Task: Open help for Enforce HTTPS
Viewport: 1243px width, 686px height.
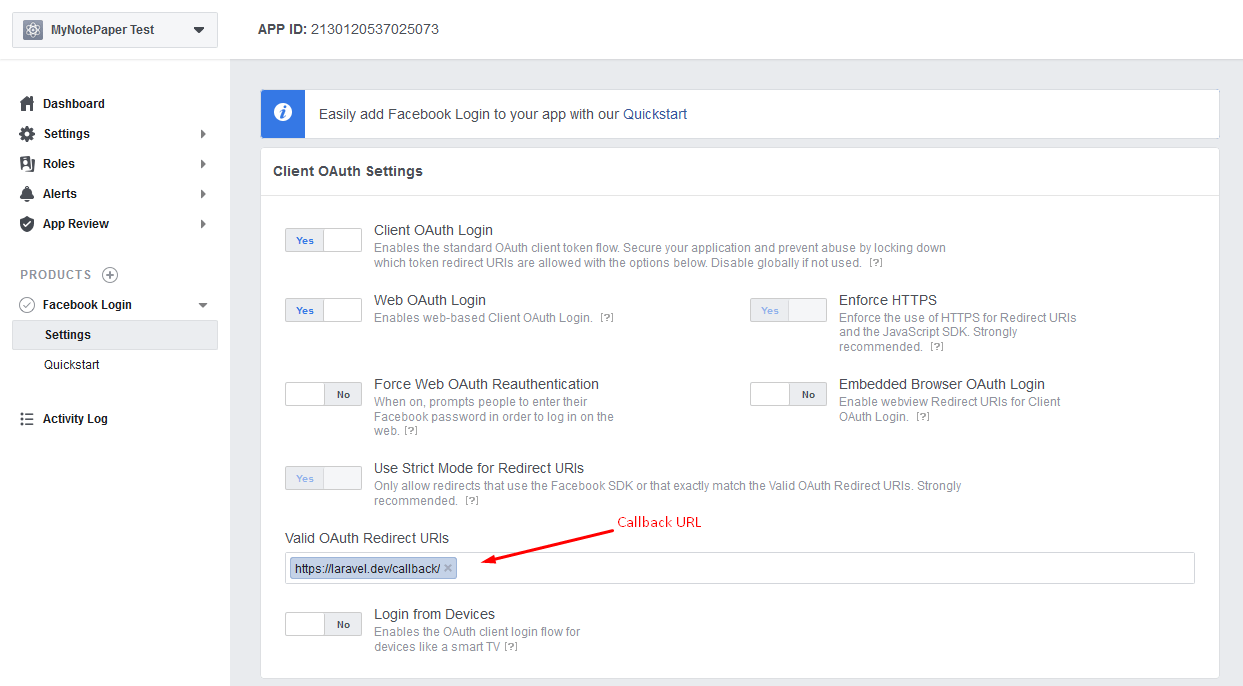Action: click(937, 347)
